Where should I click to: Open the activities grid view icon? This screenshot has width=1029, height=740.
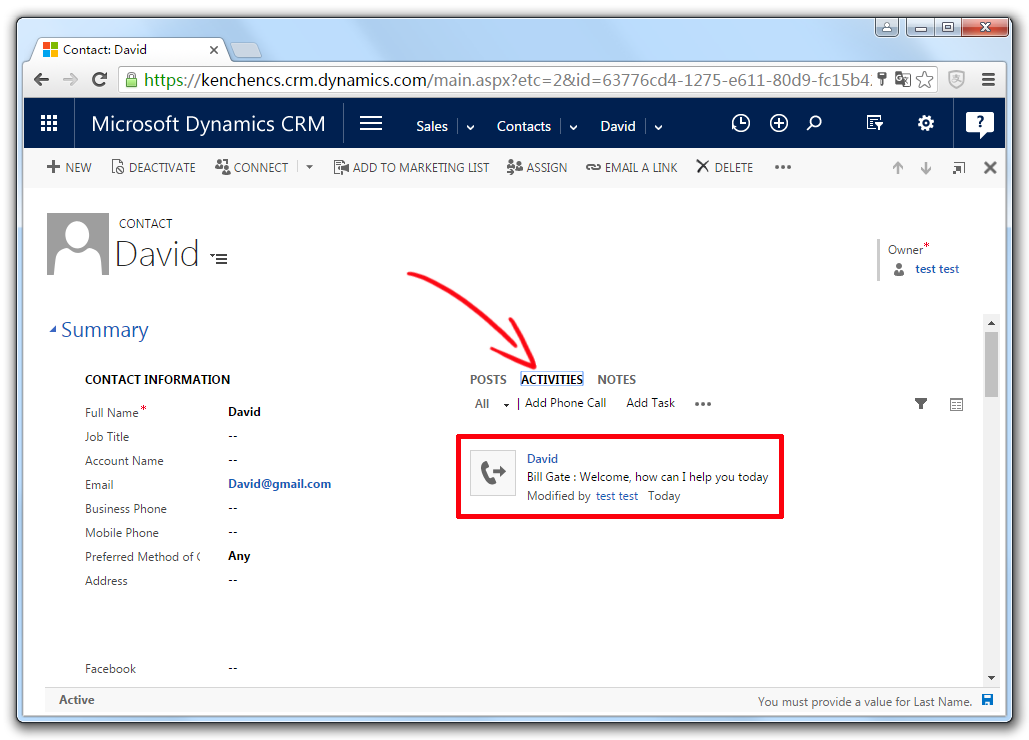956,404
